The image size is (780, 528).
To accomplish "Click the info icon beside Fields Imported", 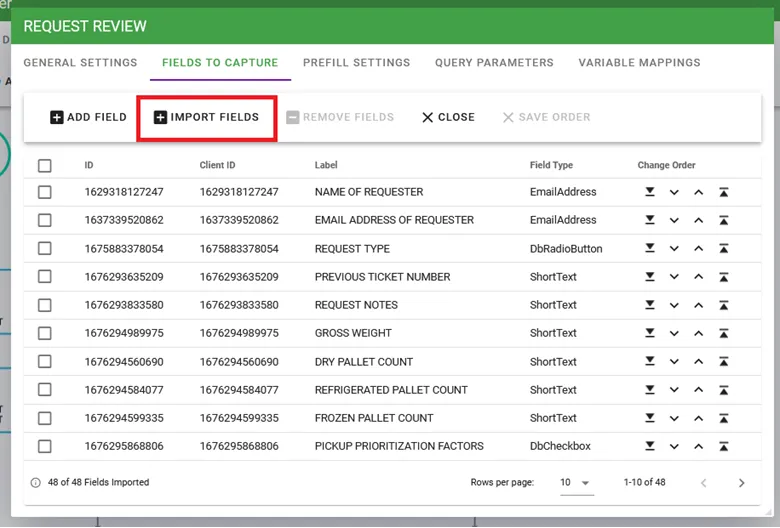I will point(36,483).
